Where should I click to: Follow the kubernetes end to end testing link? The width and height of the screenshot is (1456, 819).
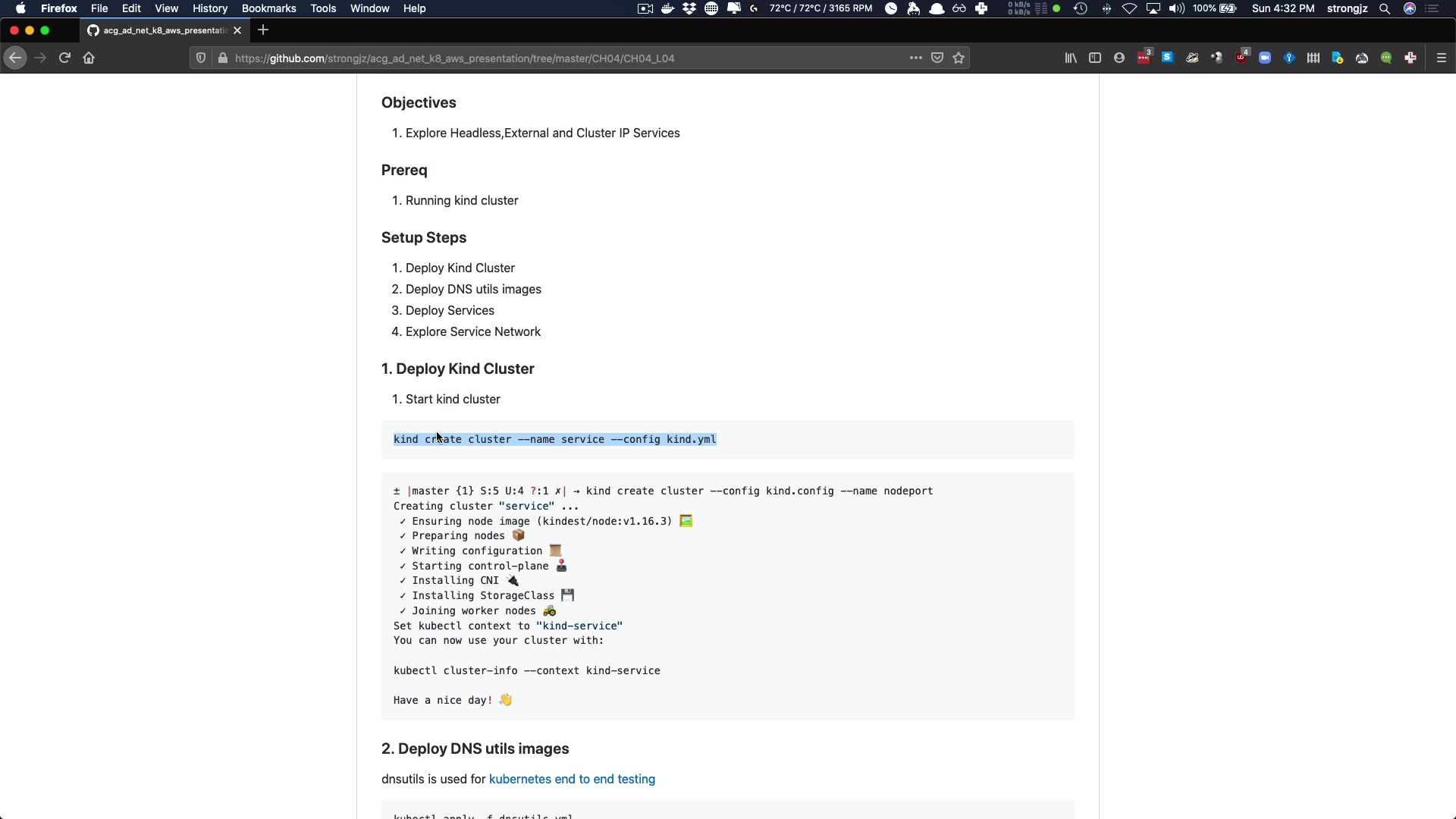[572, 779]
